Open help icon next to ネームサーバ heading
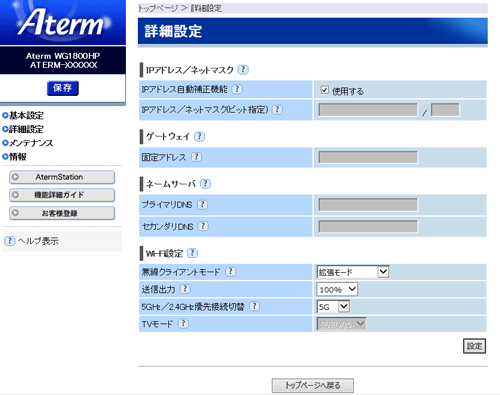The height and width of the screenshot is (395, 500). pos(205,184)
